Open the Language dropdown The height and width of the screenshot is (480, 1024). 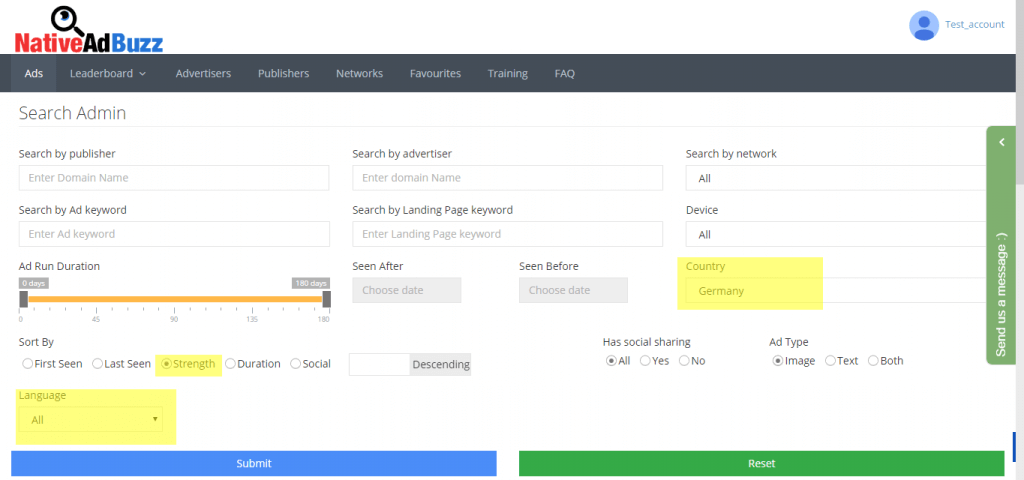pyautogui.click(x=91, y=419)
